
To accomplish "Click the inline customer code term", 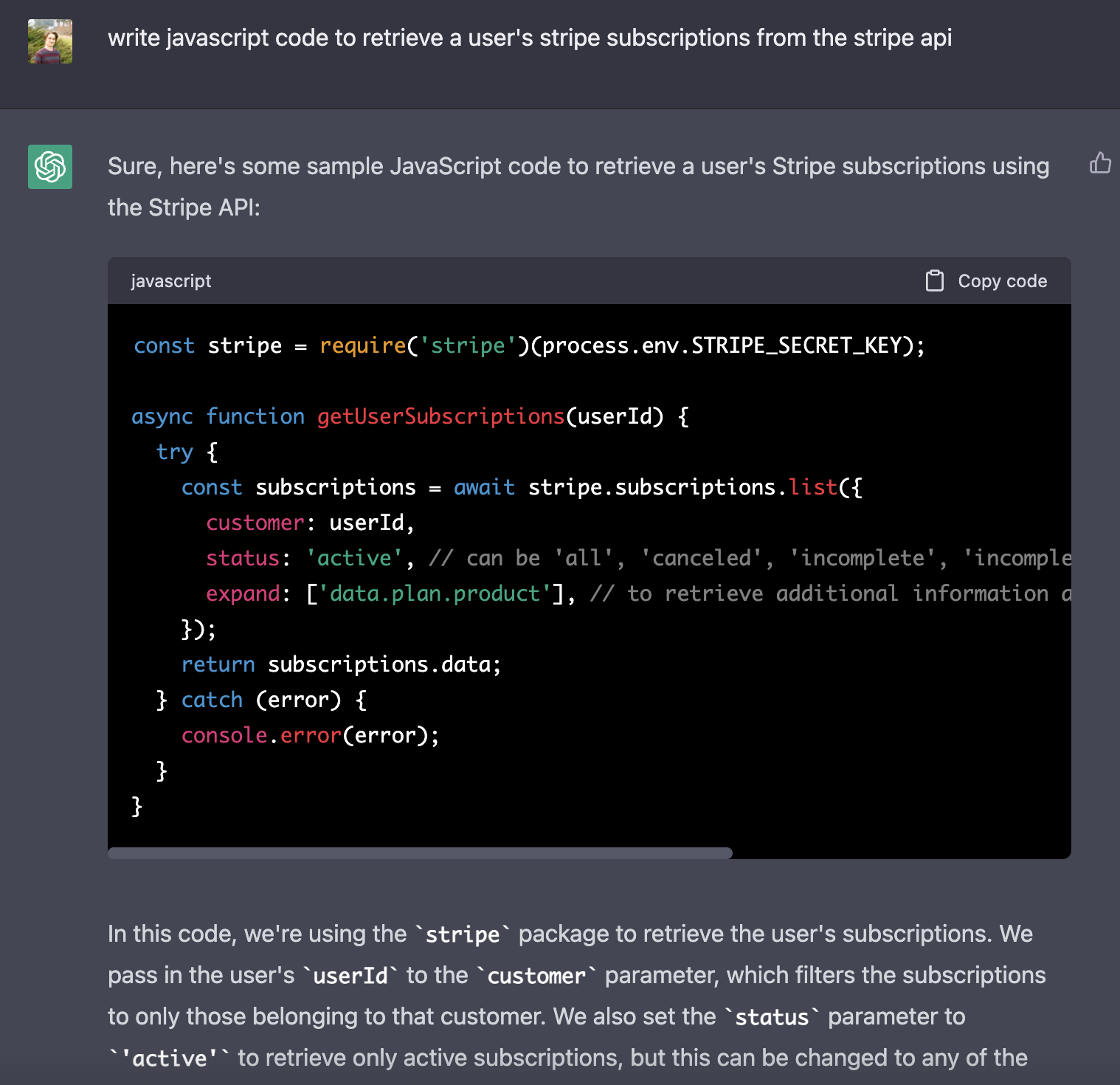I will coord(536,976).
